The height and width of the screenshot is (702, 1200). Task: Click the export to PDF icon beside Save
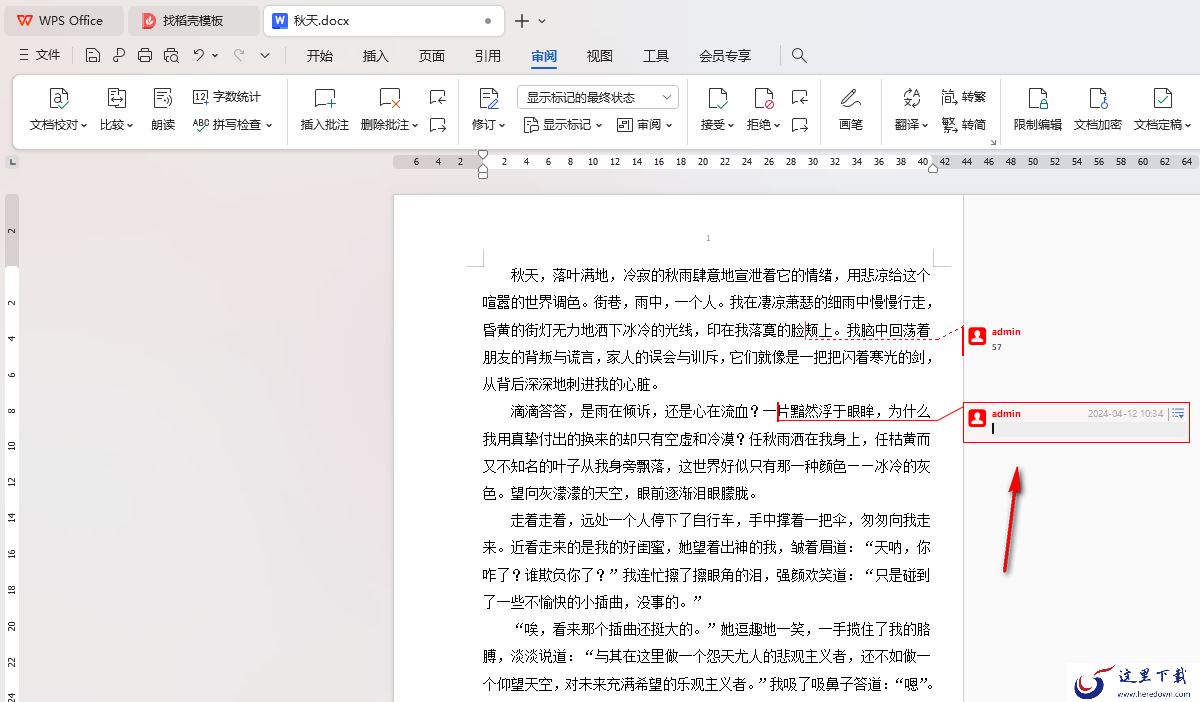(x=119, y=56)
